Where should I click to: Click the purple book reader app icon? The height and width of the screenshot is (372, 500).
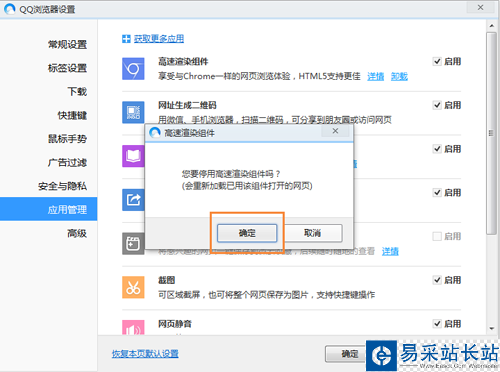point(133,156)
